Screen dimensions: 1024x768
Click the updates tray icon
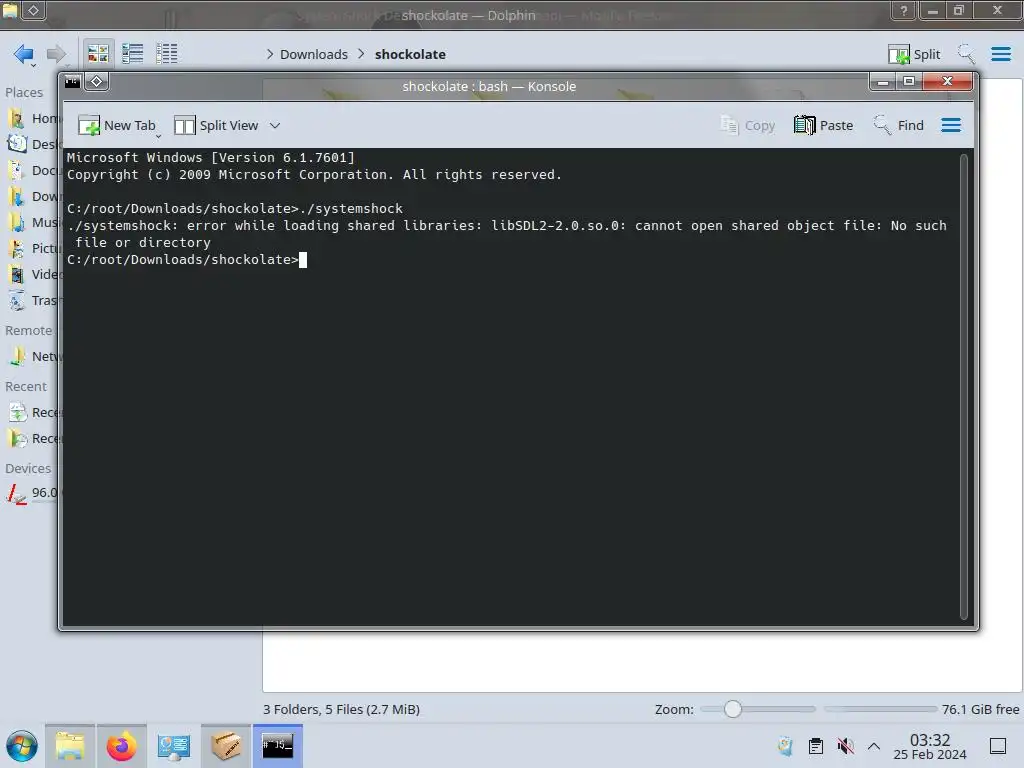pyautogui.click(x=786, y=746)
